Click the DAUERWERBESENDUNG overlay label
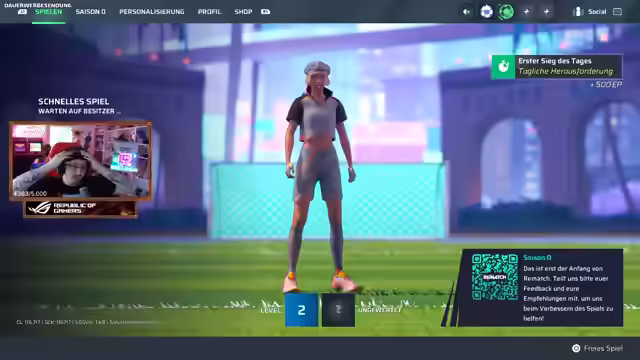 coord(38,5)
